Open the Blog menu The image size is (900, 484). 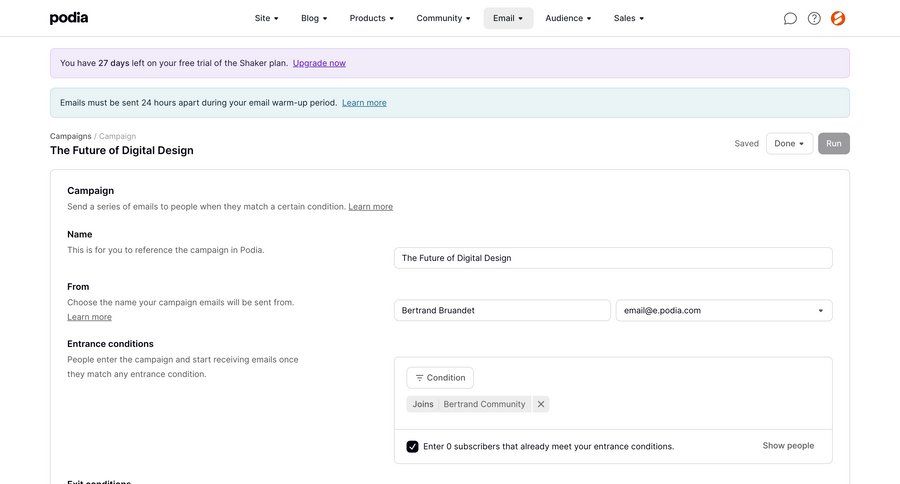[x=314, y=18]
